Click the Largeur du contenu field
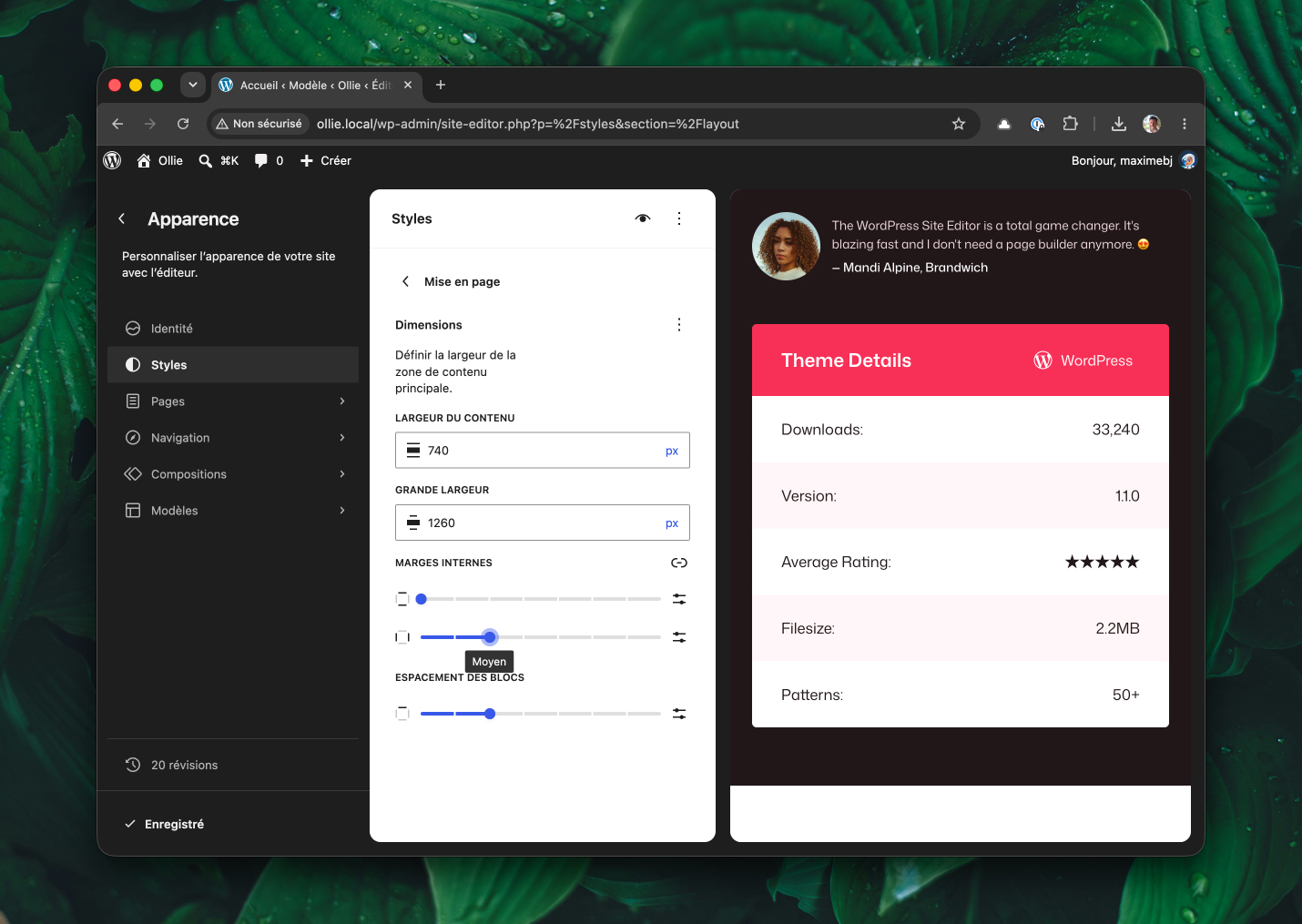1302x924 pixels. (x=543, y=450)
